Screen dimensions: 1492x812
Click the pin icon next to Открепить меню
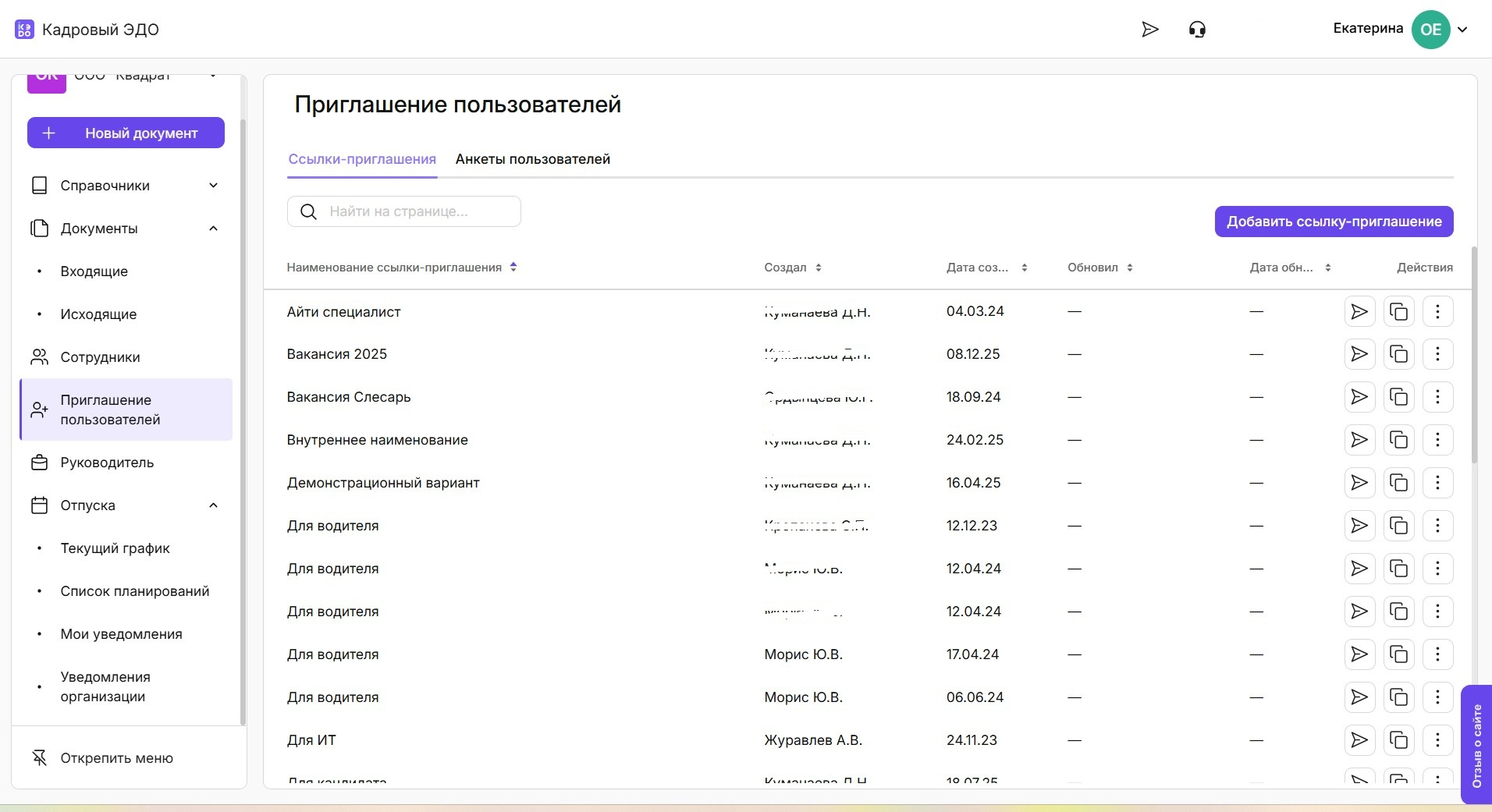(x=39, y=757)
